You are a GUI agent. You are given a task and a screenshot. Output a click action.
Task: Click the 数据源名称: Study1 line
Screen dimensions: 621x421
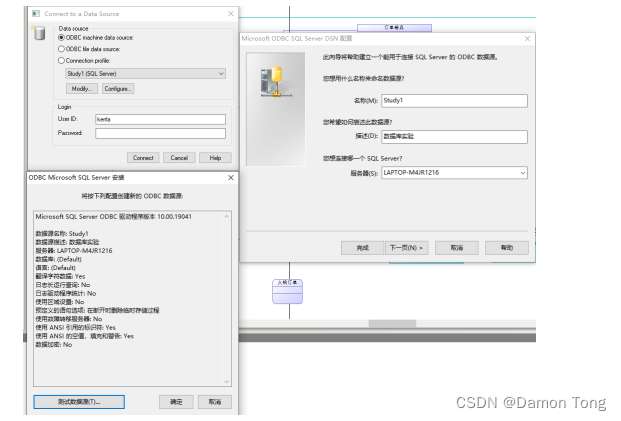(x=62, y=234)
